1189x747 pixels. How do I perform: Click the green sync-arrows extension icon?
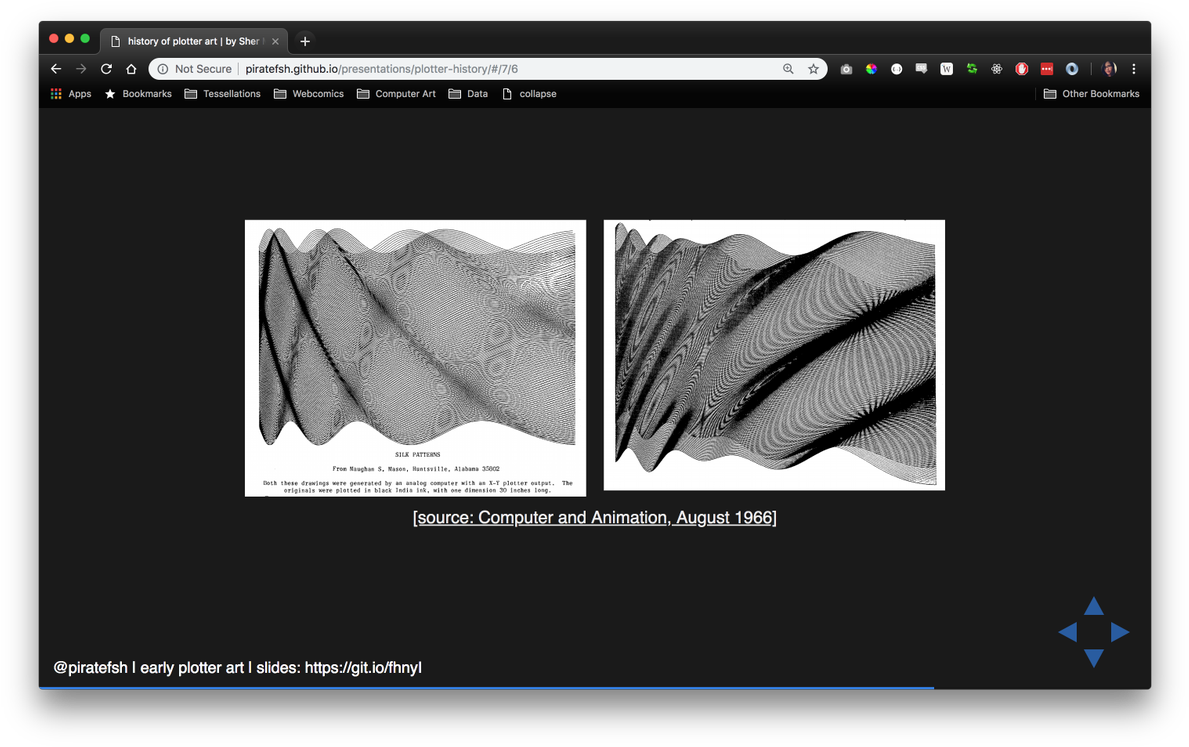coord(971,69)
